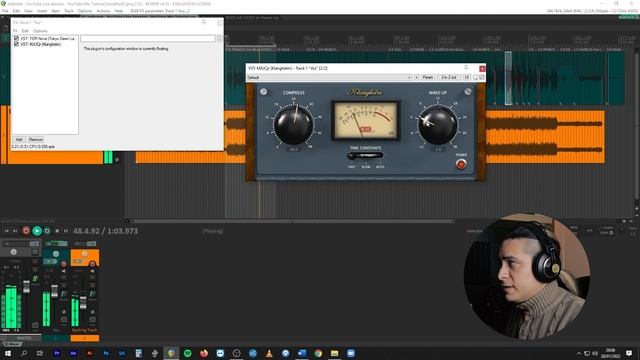Click the top-left screw icon on MJUCjr
640x360 pixels.
(264, 92)
